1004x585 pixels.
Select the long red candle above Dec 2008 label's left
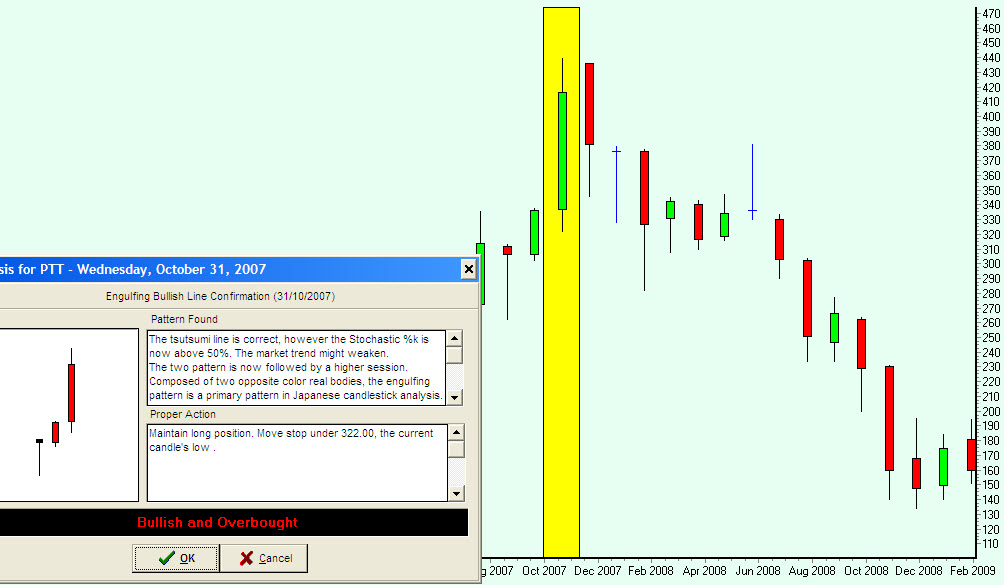889,419
